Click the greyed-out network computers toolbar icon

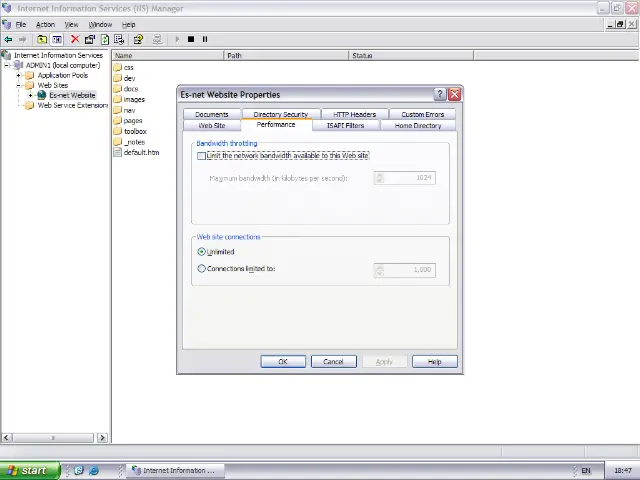[x=157, y=40]
